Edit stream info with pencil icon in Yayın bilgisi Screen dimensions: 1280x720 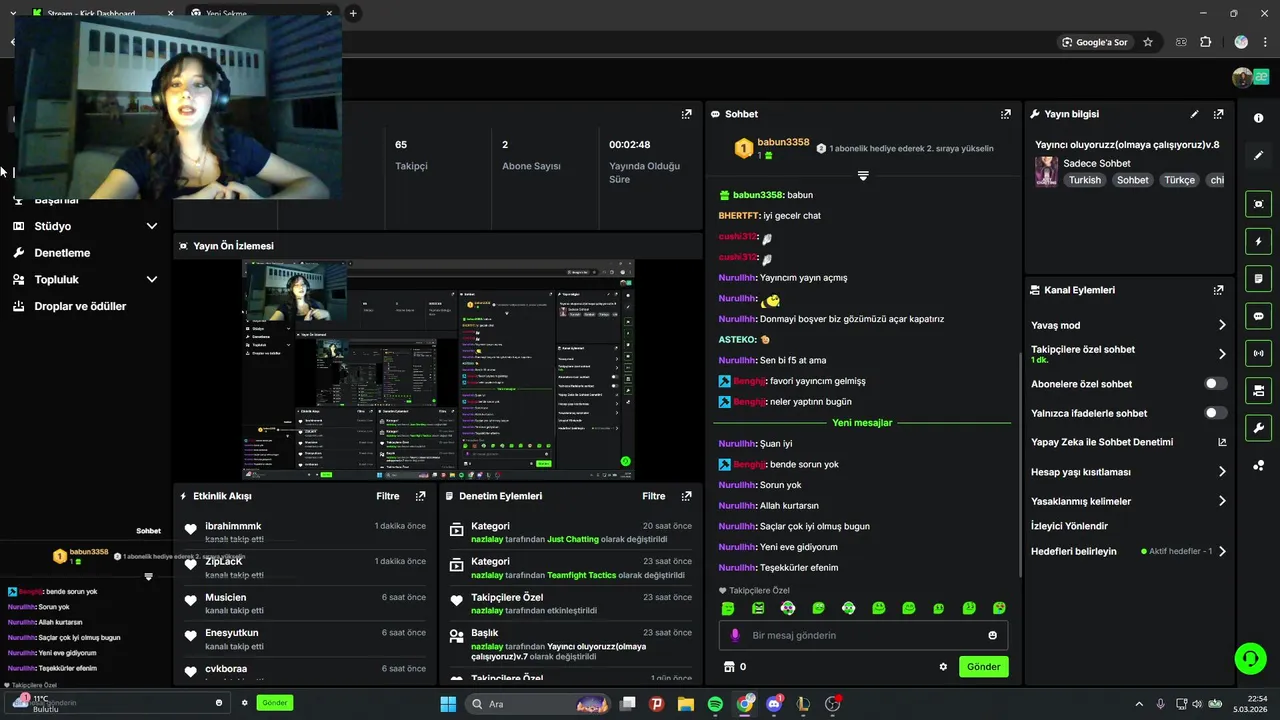1194,114
